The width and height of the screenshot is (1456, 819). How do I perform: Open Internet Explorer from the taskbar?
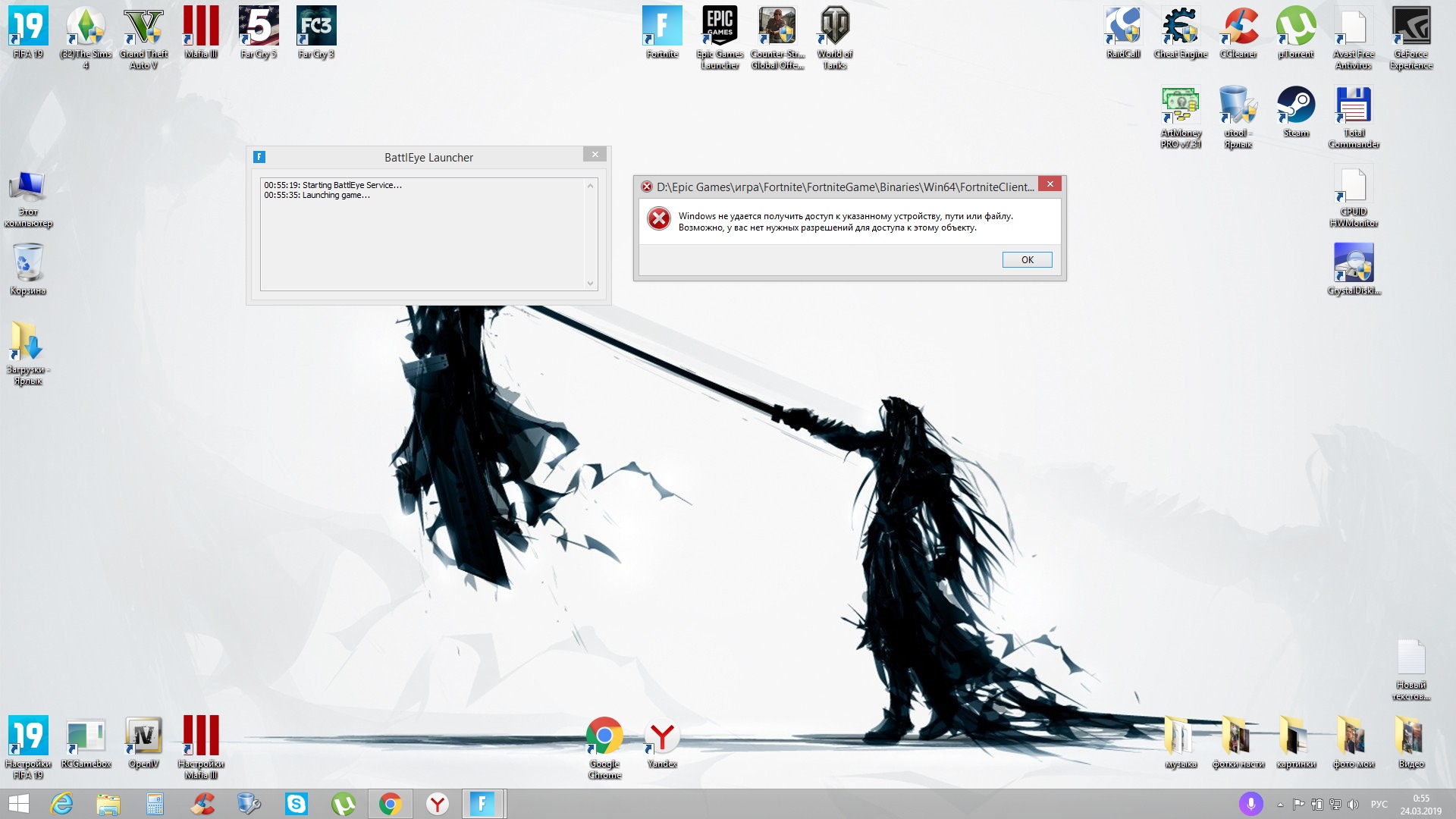click(61, 804)
